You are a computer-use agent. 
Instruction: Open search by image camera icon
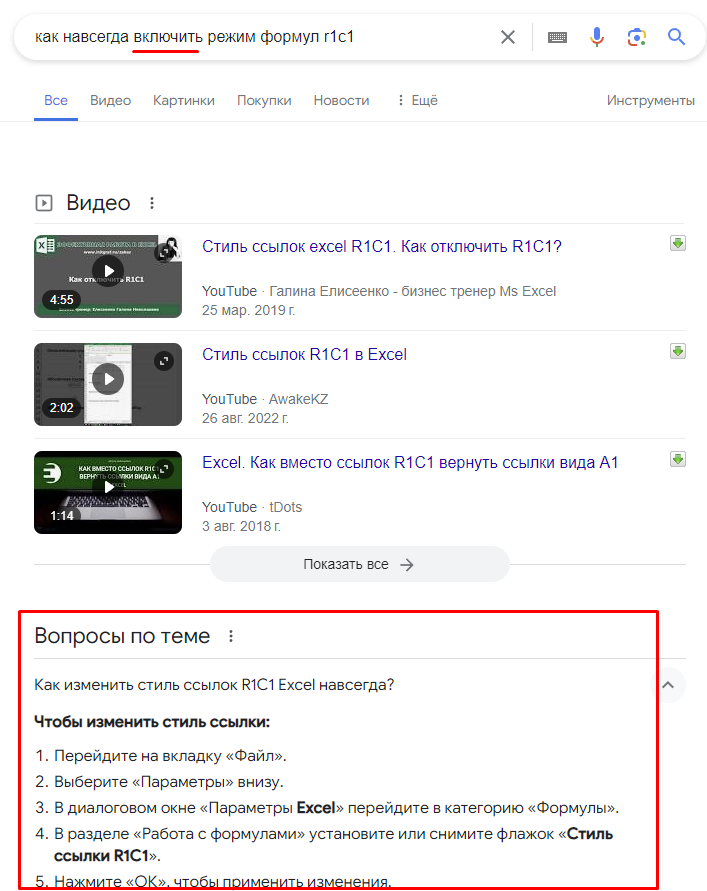click(x=636, y=37)
